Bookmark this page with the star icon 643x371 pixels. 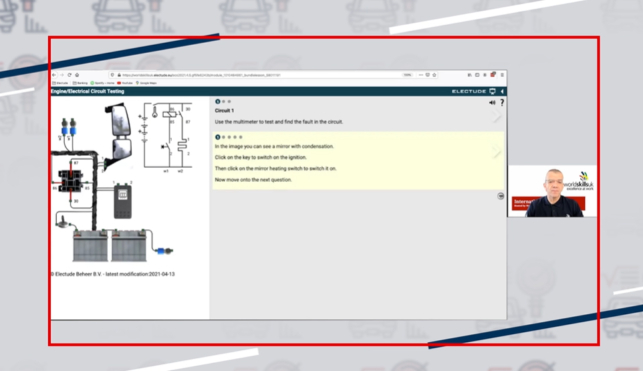coord(434,75)
